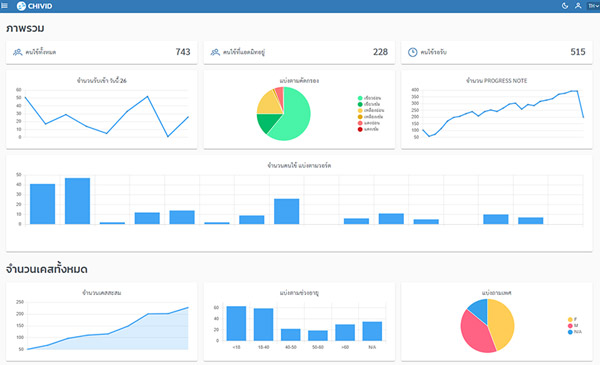Click the people icon in the 743 card
Image resolution: width=600 pixels, height=365 pixels.
tap(18, 52)
